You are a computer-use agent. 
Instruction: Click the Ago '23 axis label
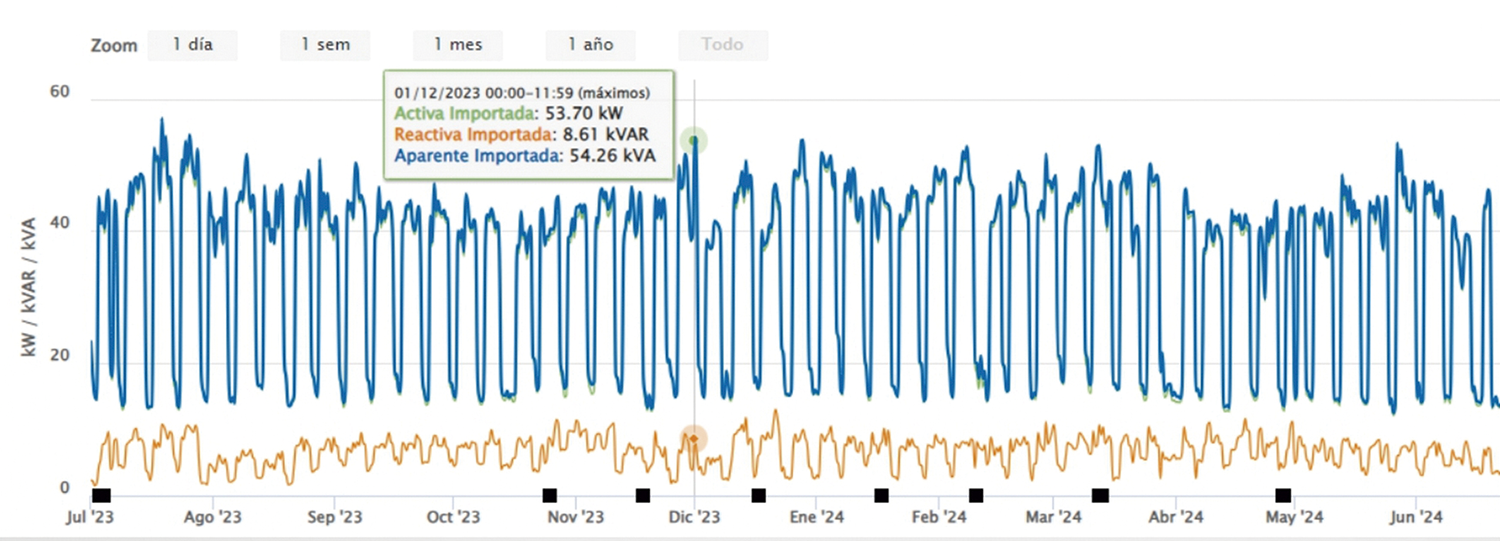tap(215, 517)
